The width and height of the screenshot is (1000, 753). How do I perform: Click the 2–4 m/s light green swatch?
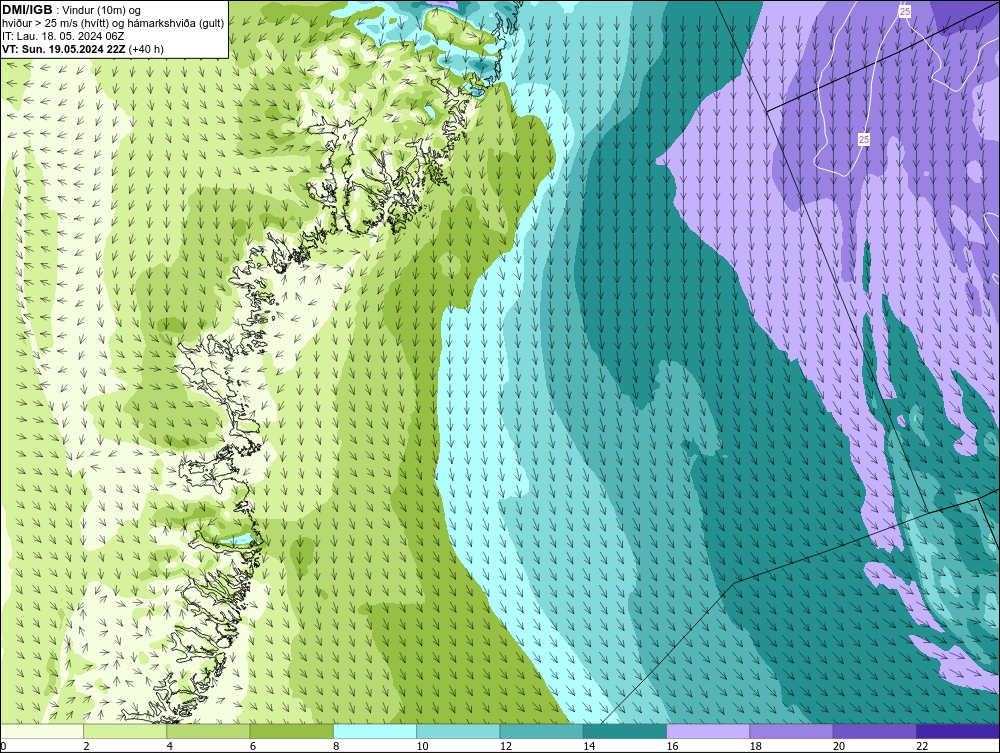[125, 731]
